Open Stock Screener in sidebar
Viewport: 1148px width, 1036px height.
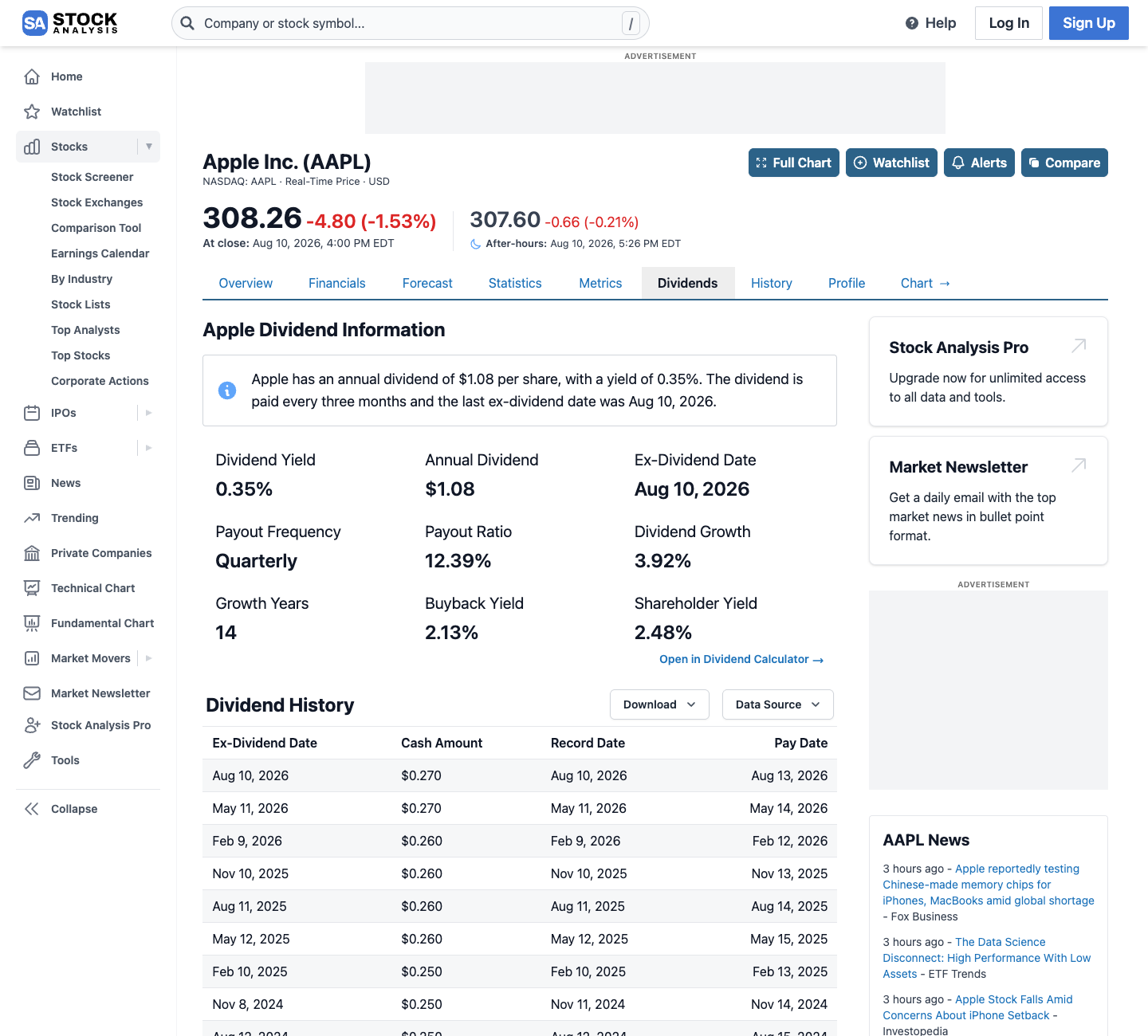[92, 177]
